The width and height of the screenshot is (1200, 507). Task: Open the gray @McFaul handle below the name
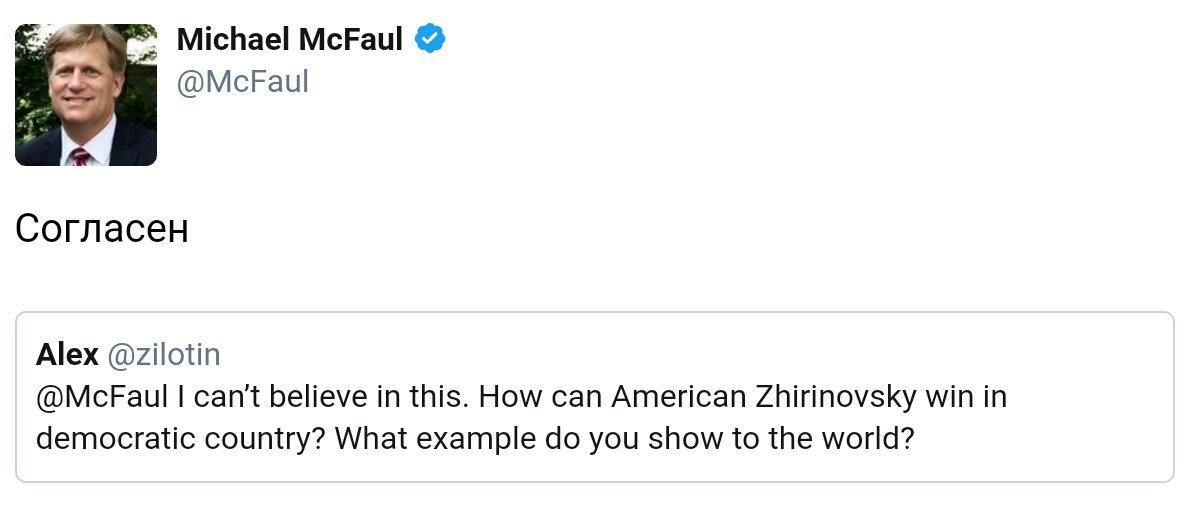click(243, 81)
